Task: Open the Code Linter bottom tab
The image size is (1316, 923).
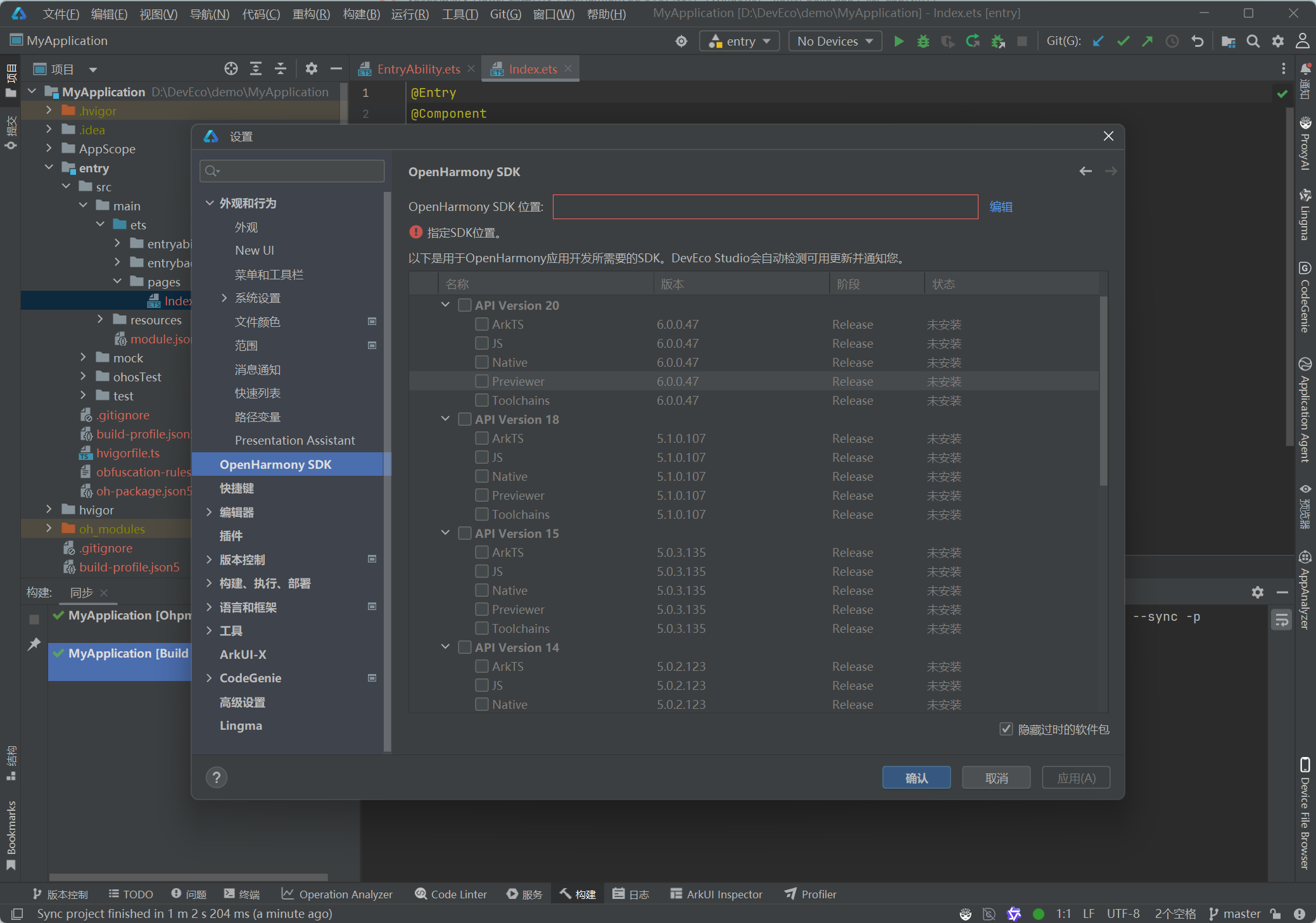Action: 451,894
